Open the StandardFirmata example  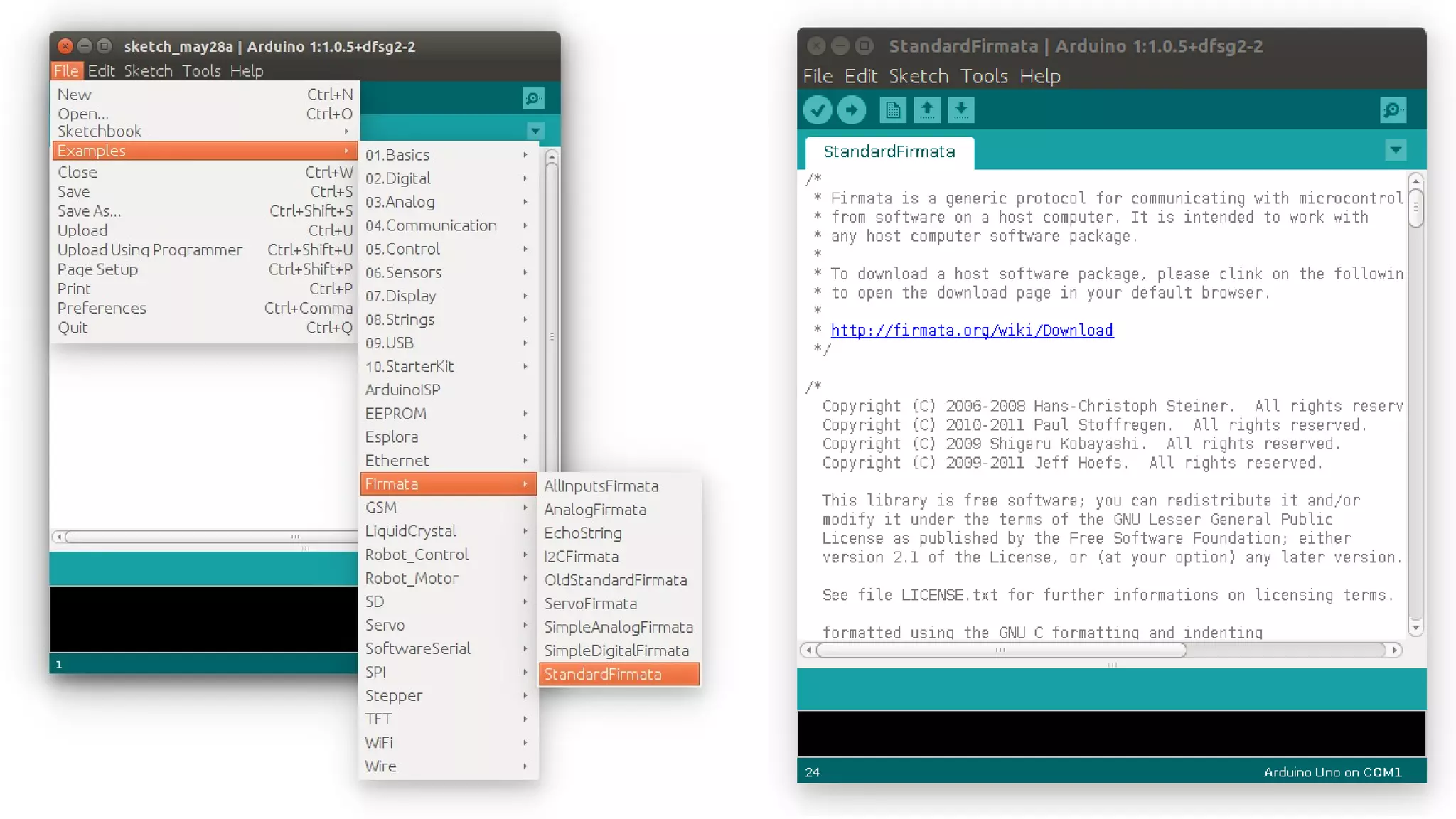pyautogui.click(x=619, y=673)
